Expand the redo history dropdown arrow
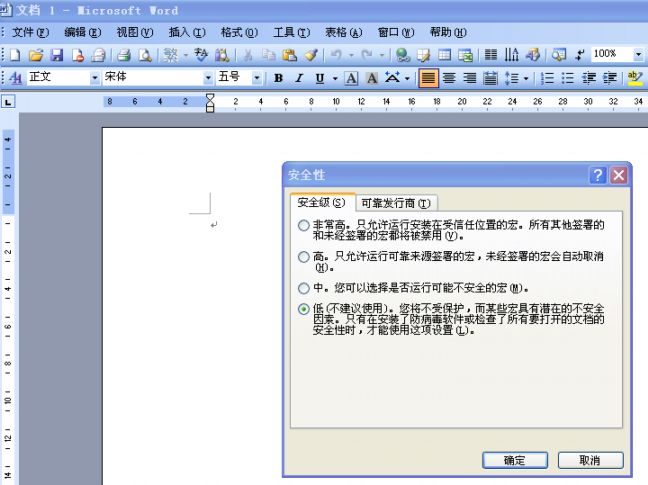 [x=381, y=55]
